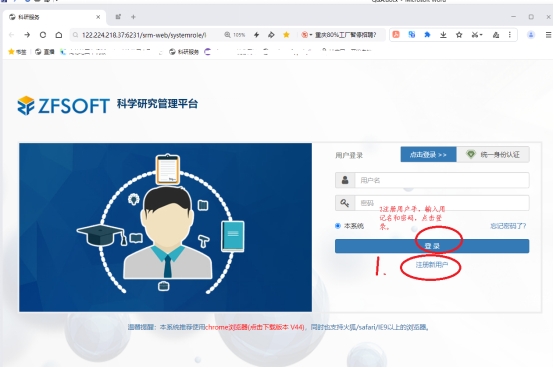554x368 pixels.
Task: Click the lightning speed-mode icon
Action: [x=257, y=35]
